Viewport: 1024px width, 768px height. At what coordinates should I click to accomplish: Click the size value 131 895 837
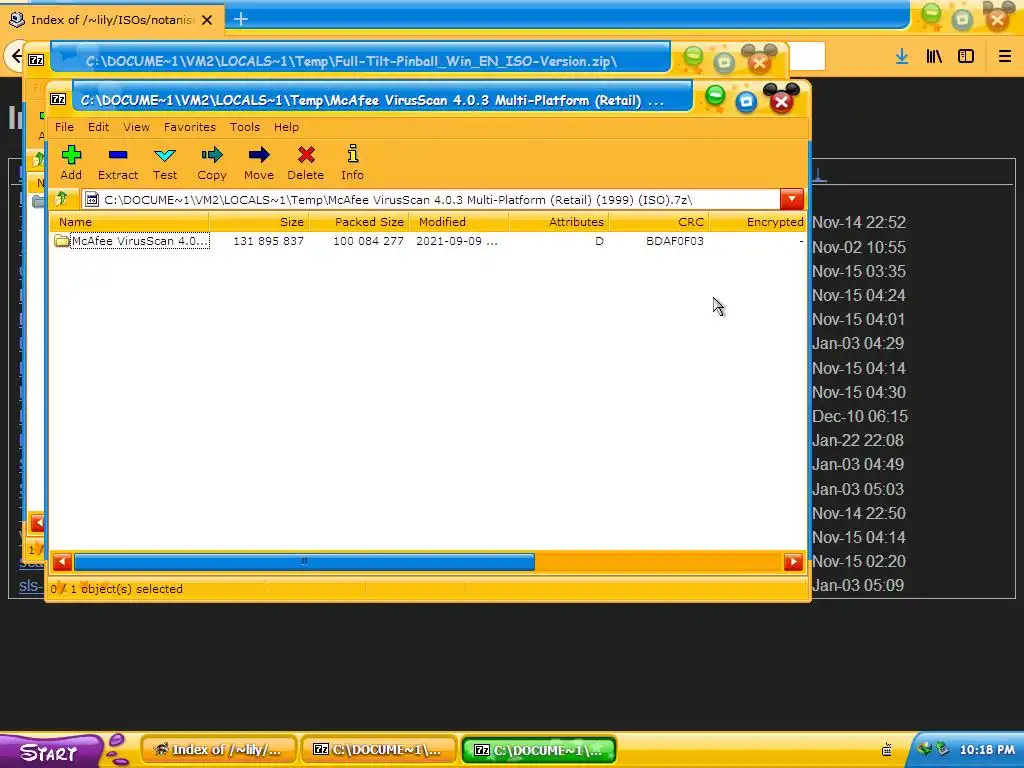[x=268, y=241]
